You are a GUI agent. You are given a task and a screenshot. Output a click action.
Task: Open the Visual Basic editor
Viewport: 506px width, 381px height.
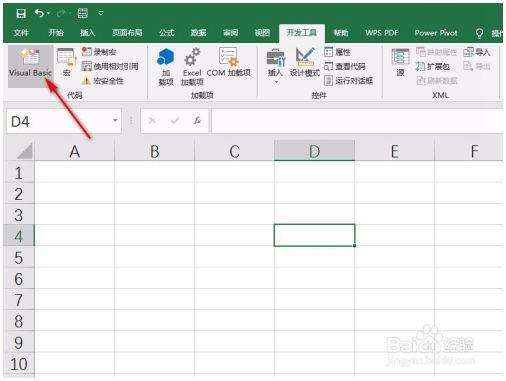coord(30,66)
